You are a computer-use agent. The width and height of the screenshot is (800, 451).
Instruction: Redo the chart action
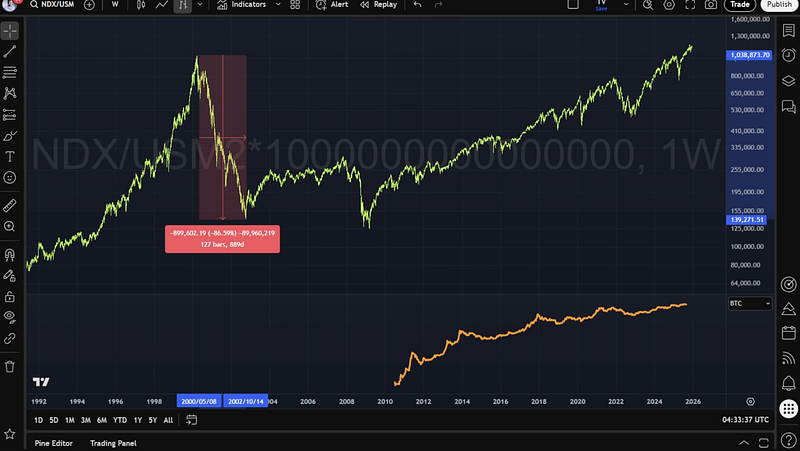pyautogui.click(x=438, y=5)
